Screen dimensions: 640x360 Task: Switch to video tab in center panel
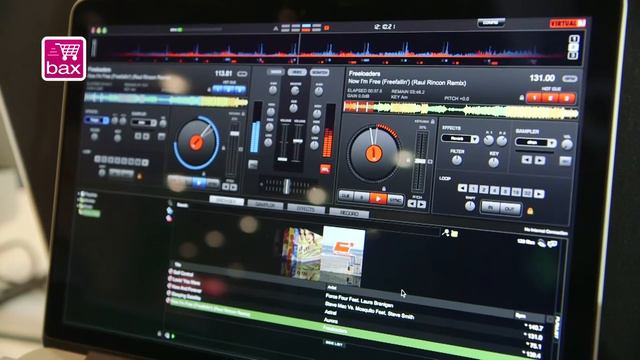pyautogui.click(x=297, y=72)
